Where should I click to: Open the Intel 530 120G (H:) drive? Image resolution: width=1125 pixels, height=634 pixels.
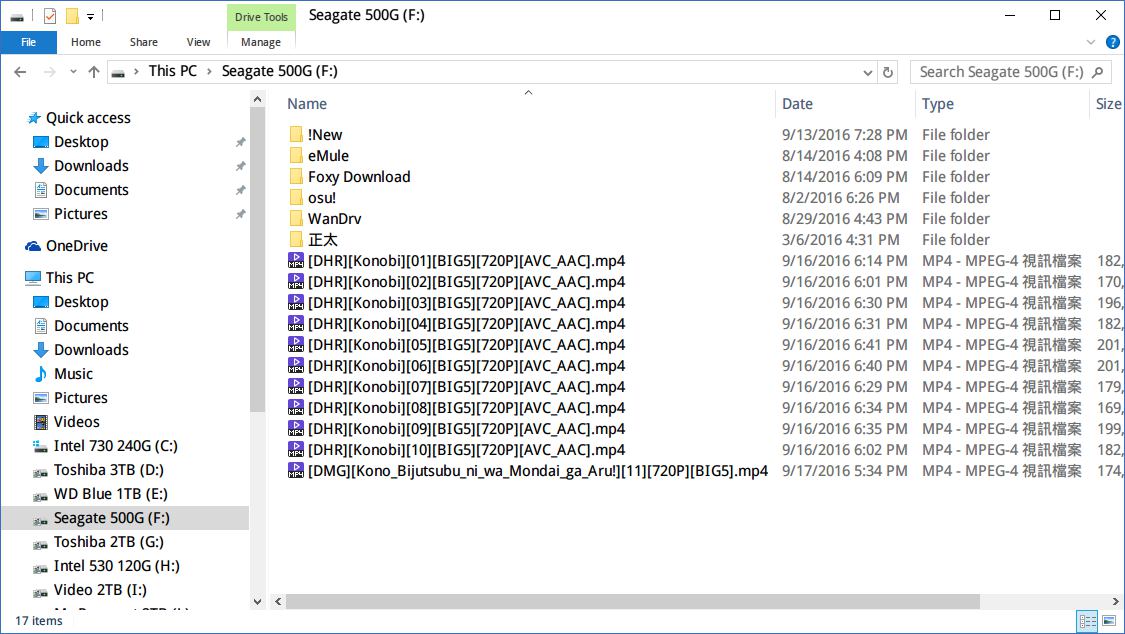tap(116, 566)
